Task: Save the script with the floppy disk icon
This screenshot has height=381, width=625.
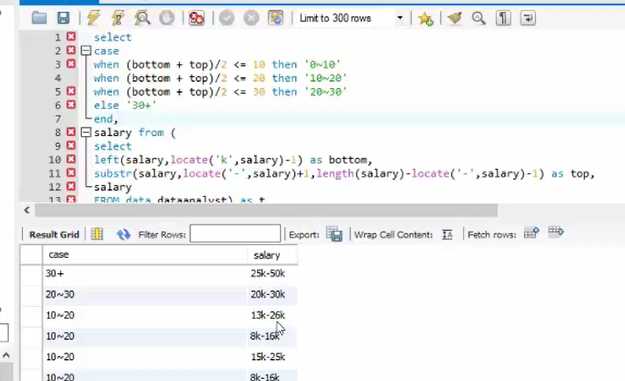Action: [x=63, y=18]
